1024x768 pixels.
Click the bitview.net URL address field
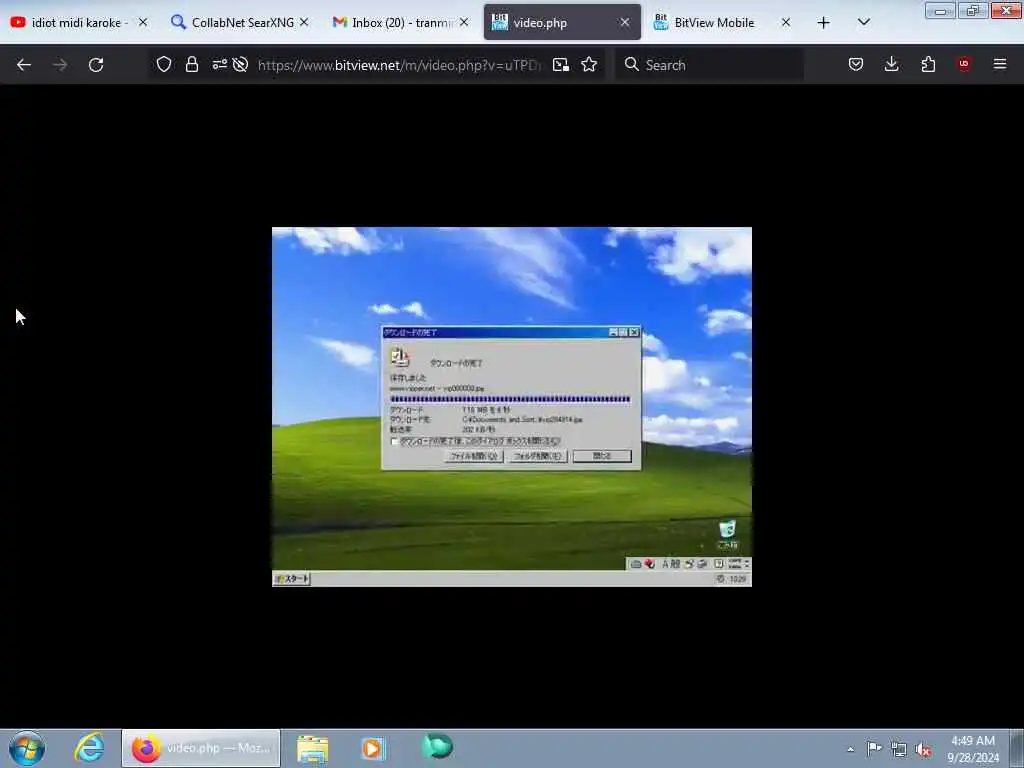400,65
